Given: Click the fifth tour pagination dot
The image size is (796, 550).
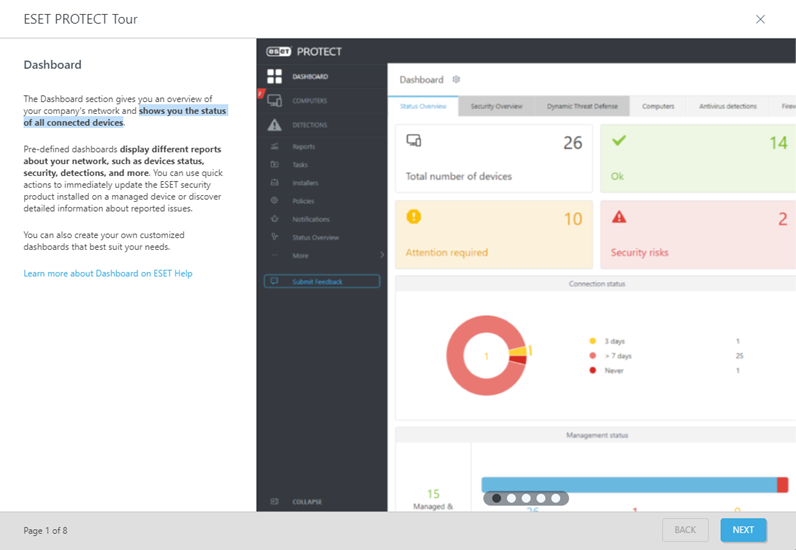Looking at the screenshot, I should tap(556, 498).
